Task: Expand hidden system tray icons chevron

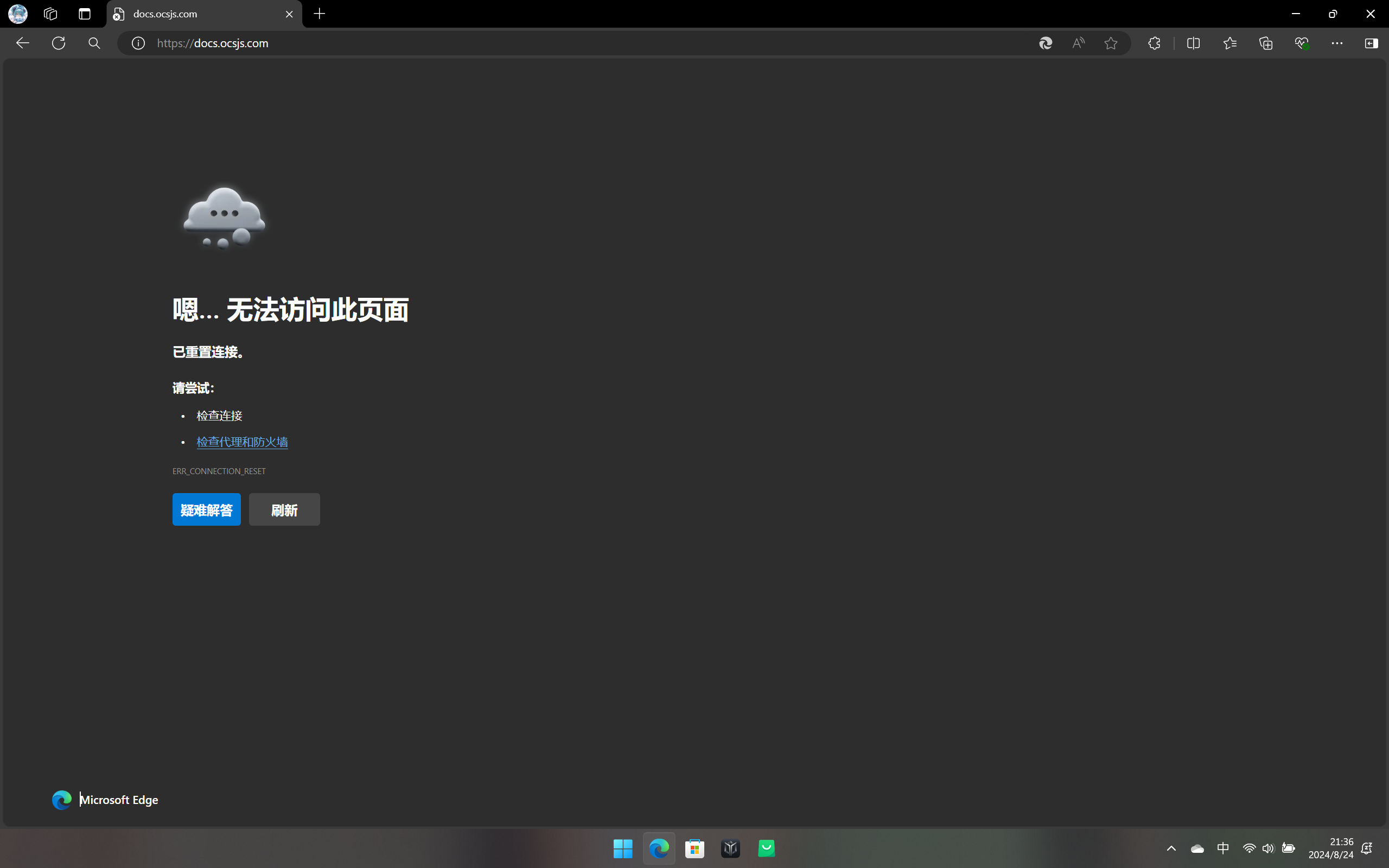Action: click(x=1171, y=848)
